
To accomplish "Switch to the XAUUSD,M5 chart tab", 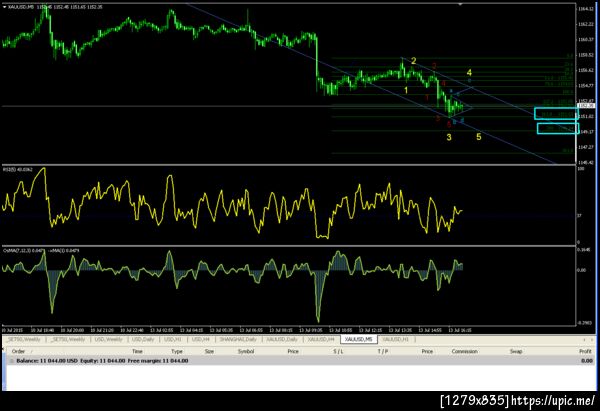I will click(359, 339).
